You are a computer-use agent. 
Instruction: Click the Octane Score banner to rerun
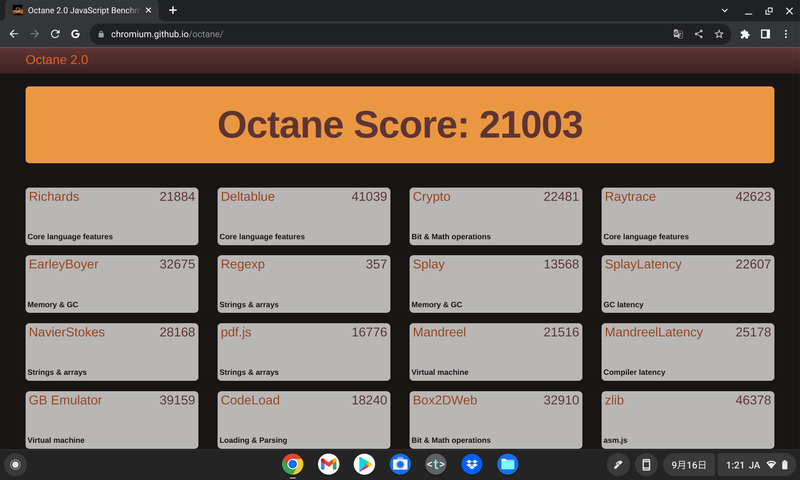399,125
